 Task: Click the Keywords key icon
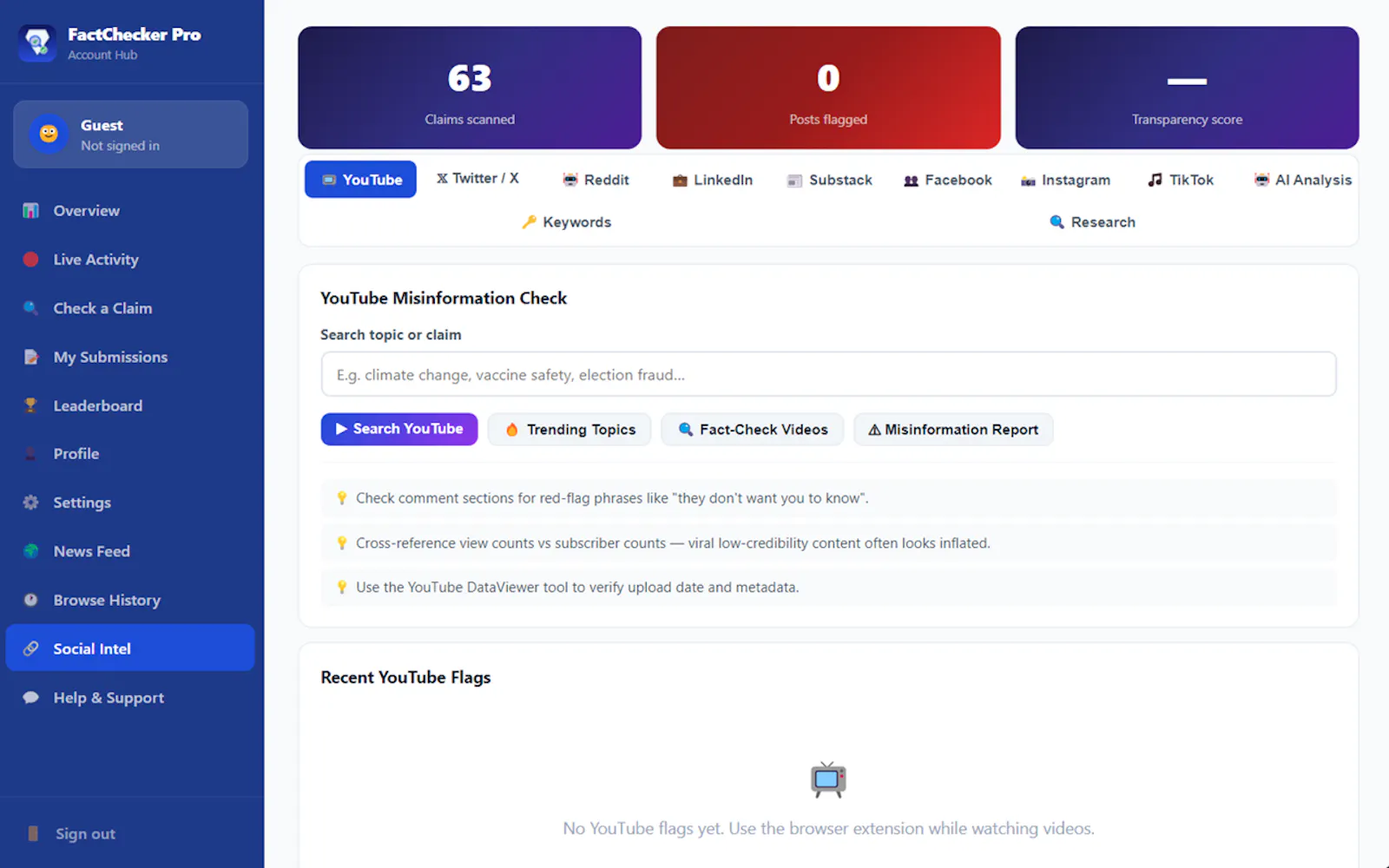[529, 222]
